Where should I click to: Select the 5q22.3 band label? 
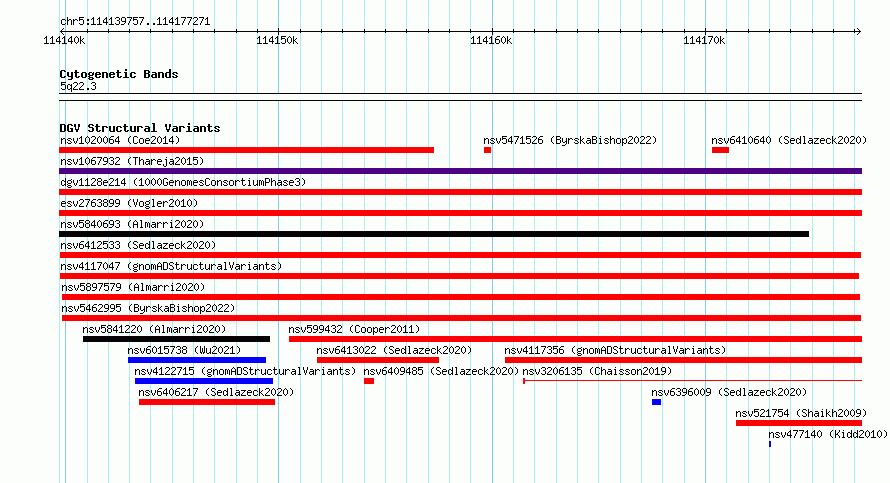point(78,86)
